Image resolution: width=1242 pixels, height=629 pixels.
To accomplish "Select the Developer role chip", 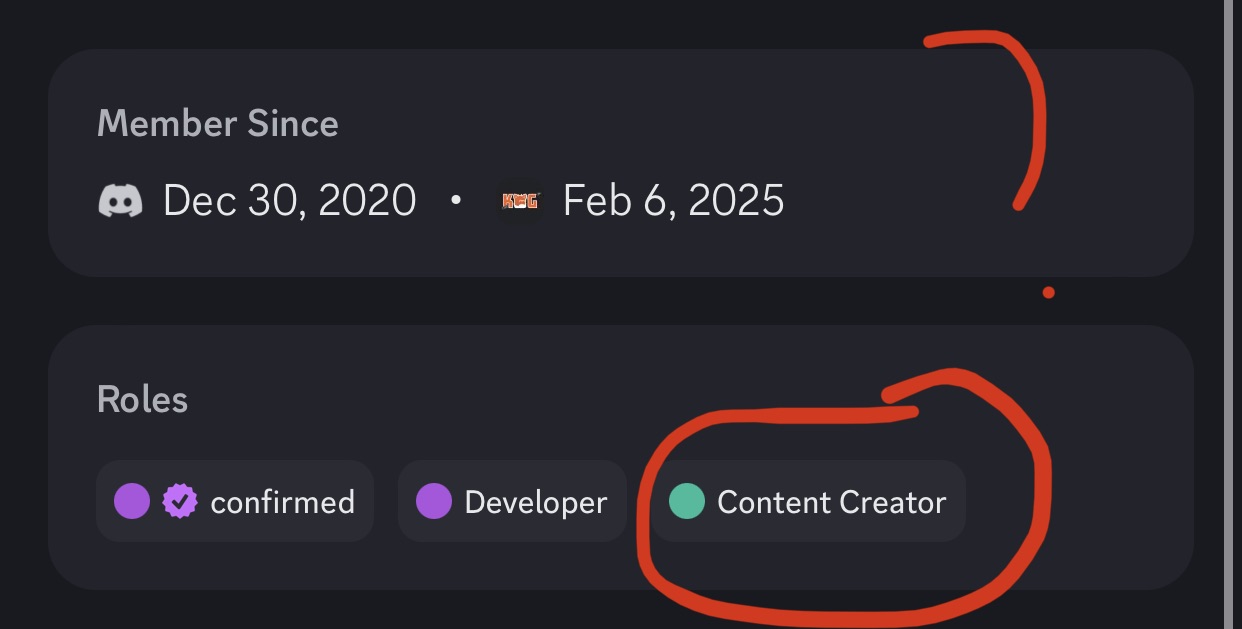I will (512, 501).
